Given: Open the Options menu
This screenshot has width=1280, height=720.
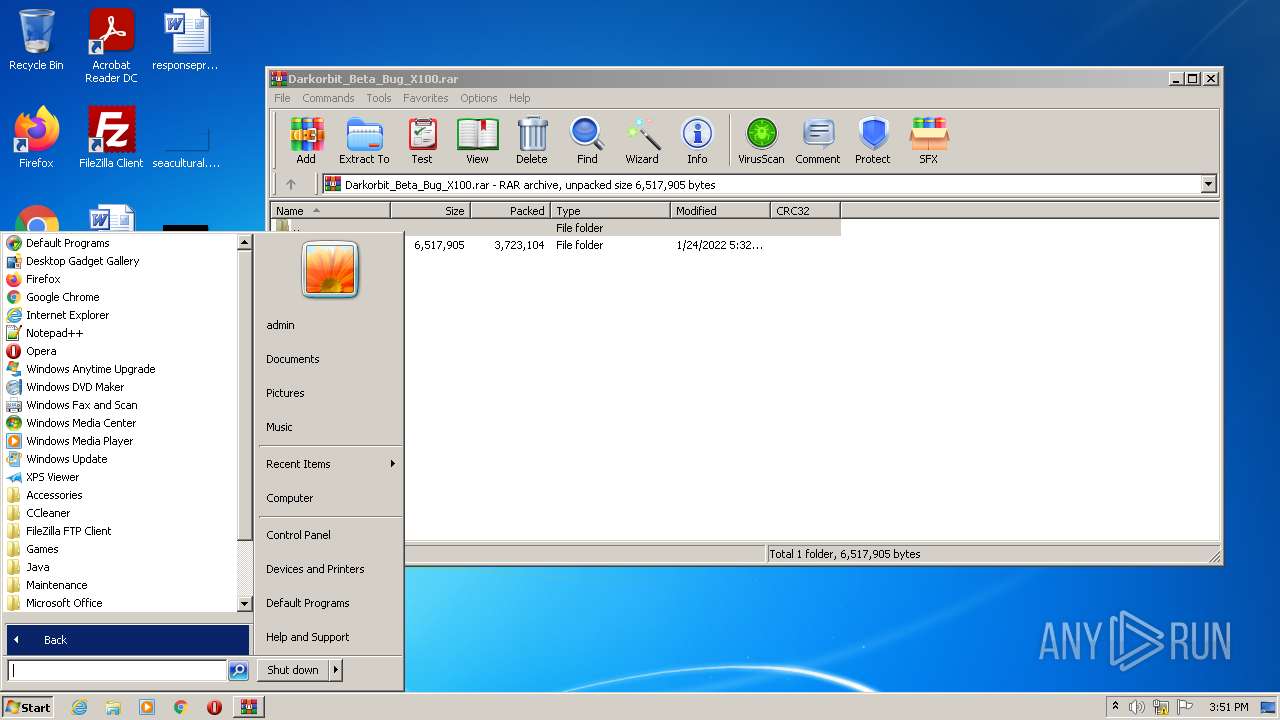Looking at the screenshot, I should pos(478,98).
